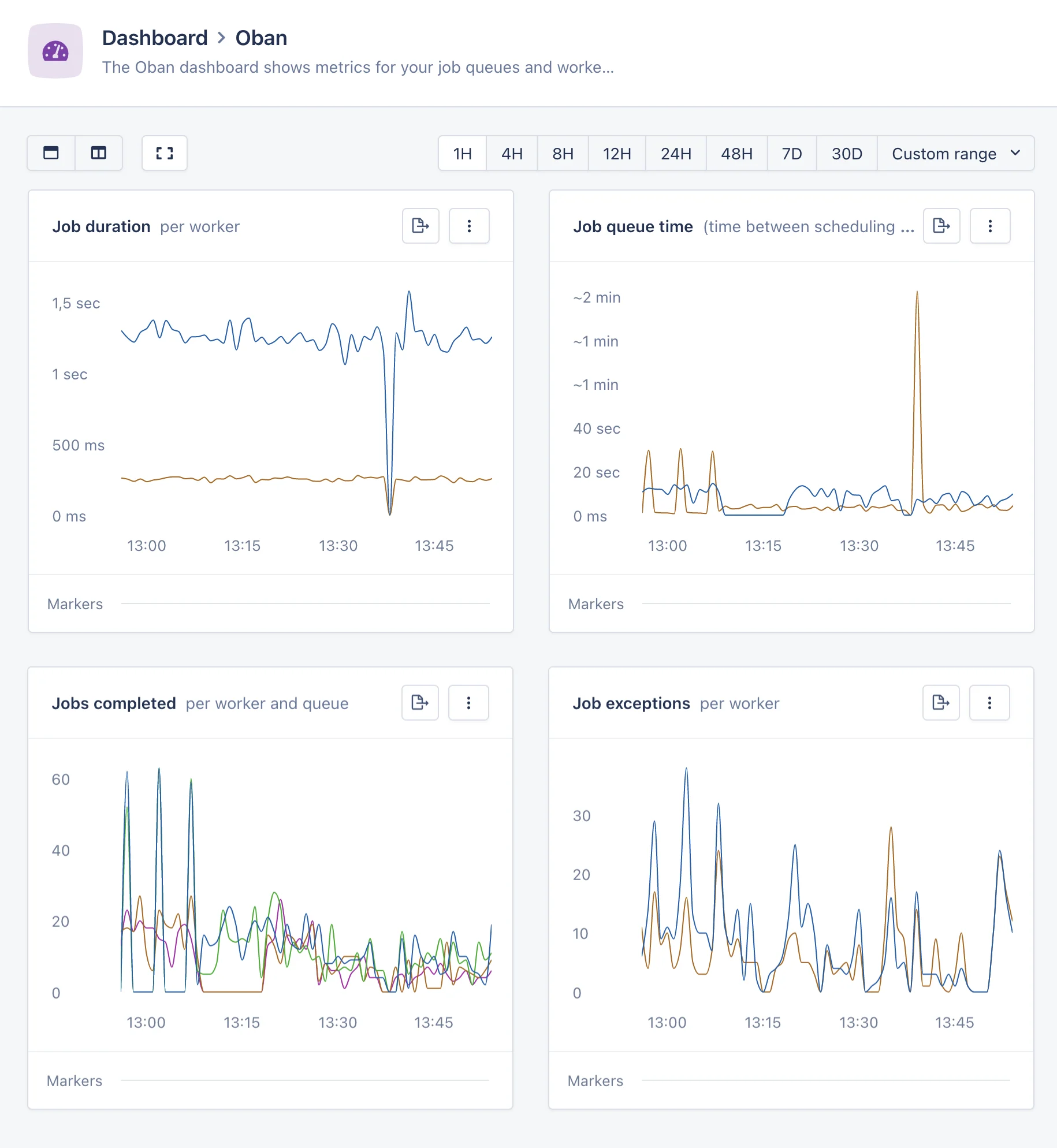Select the 7D time range
This screenshot has width=1057, height=1148.
click(792, 154)
